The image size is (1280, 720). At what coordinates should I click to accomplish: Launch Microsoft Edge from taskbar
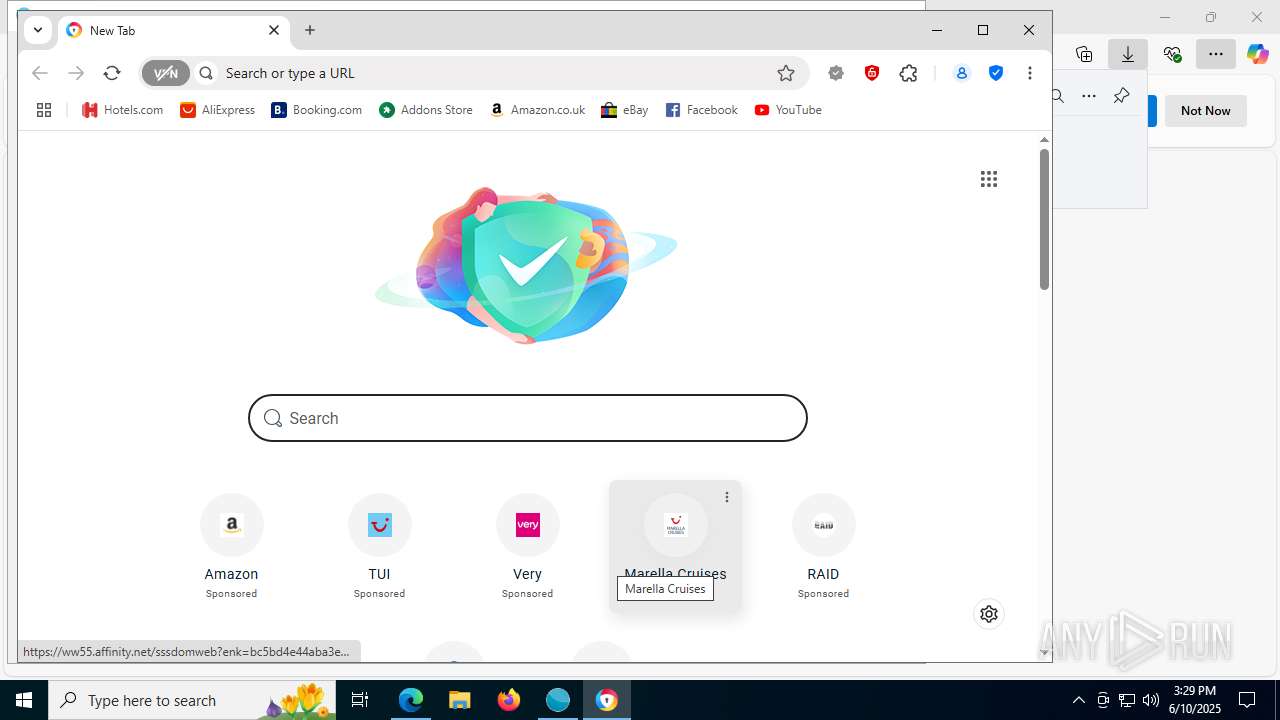[x=411, y=700]
